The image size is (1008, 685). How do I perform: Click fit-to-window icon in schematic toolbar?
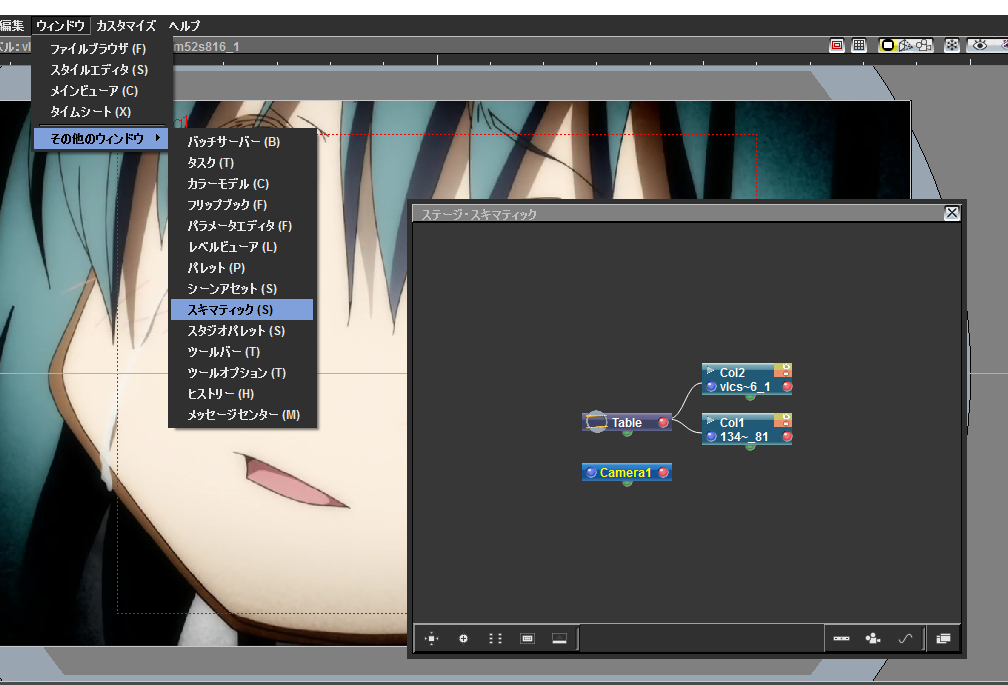point(431,638)
